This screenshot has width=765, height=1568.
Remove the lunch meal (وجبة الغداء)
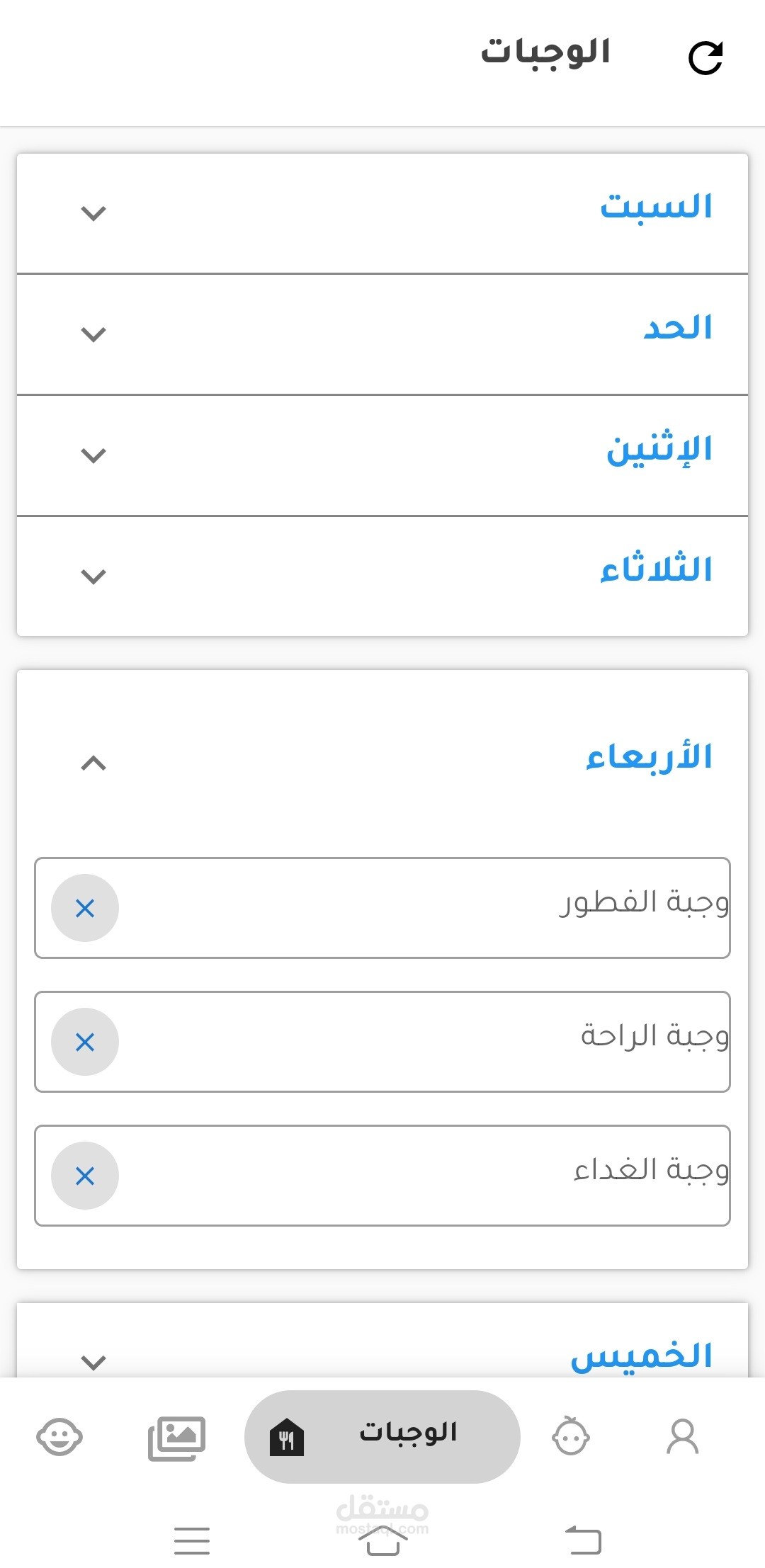click(85, 1176)
